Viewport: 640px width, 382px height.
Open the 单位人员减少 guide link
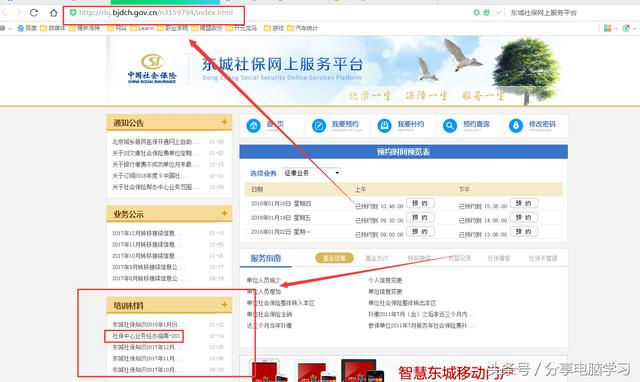[x=264, y=280]
